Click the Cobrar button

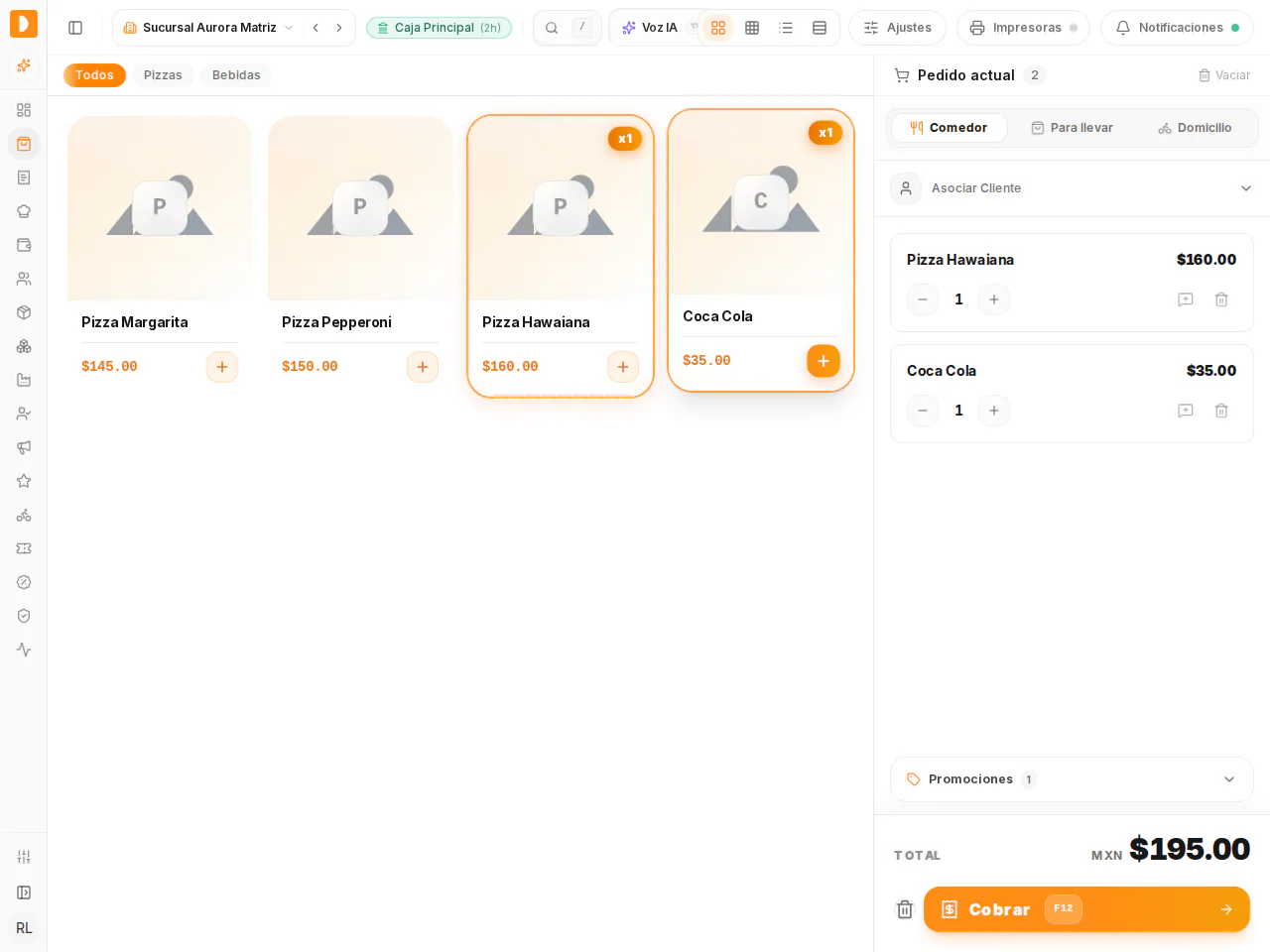(1086, 909)
